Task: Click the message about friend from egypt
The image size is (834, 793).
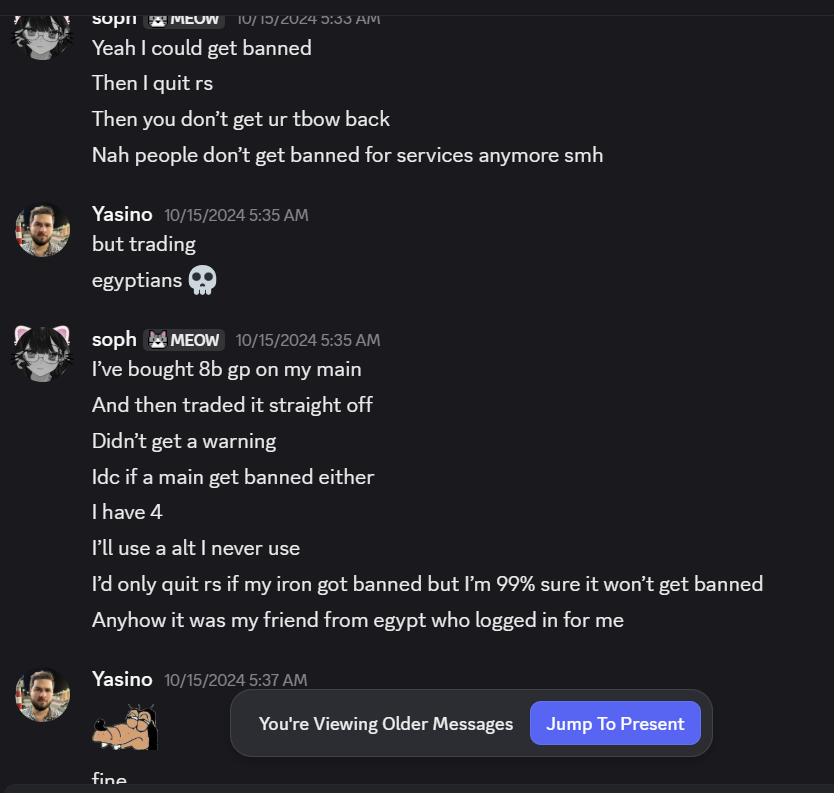Action: 357,620
